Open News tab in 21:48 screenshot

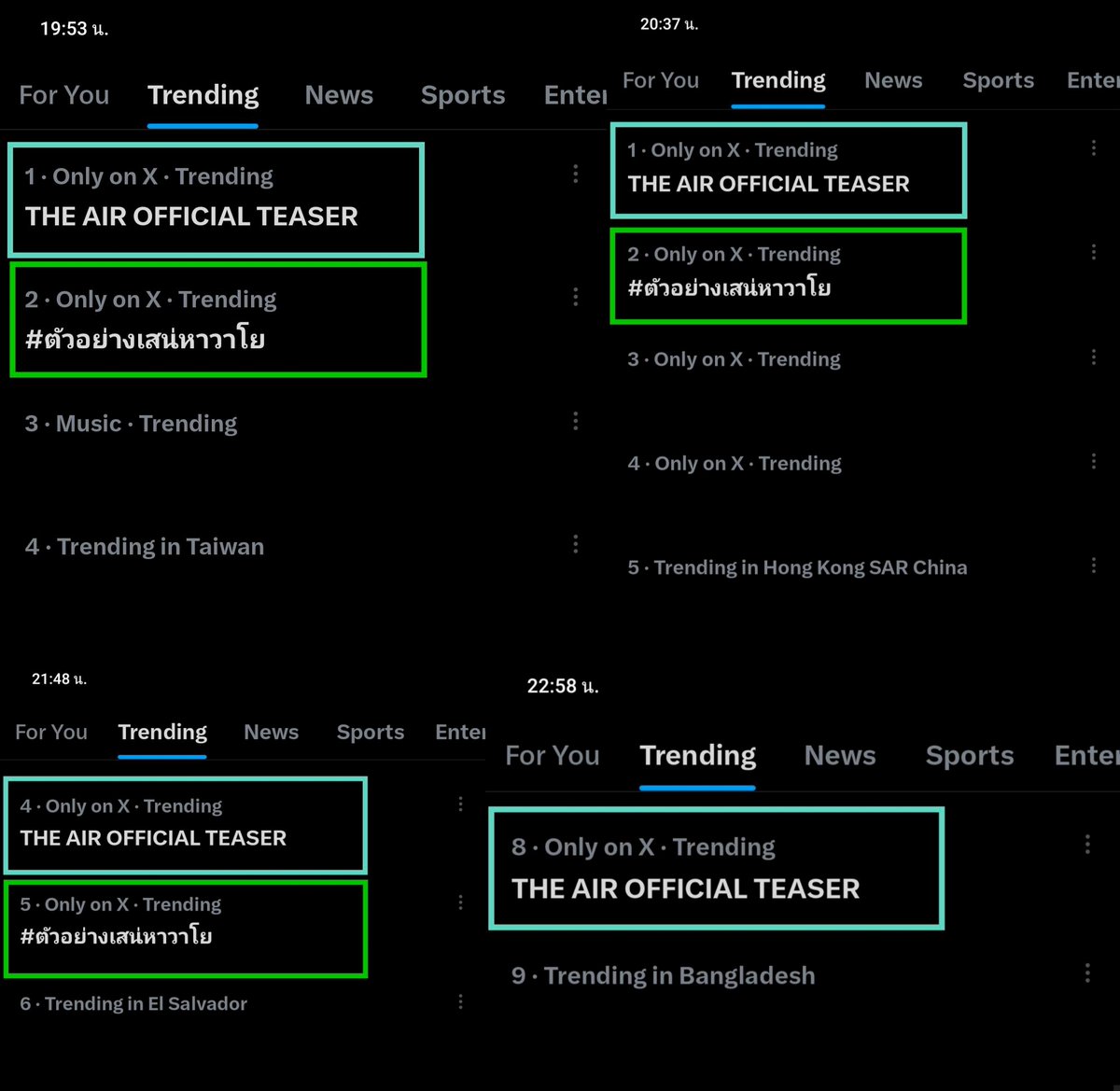pos(272,732)
